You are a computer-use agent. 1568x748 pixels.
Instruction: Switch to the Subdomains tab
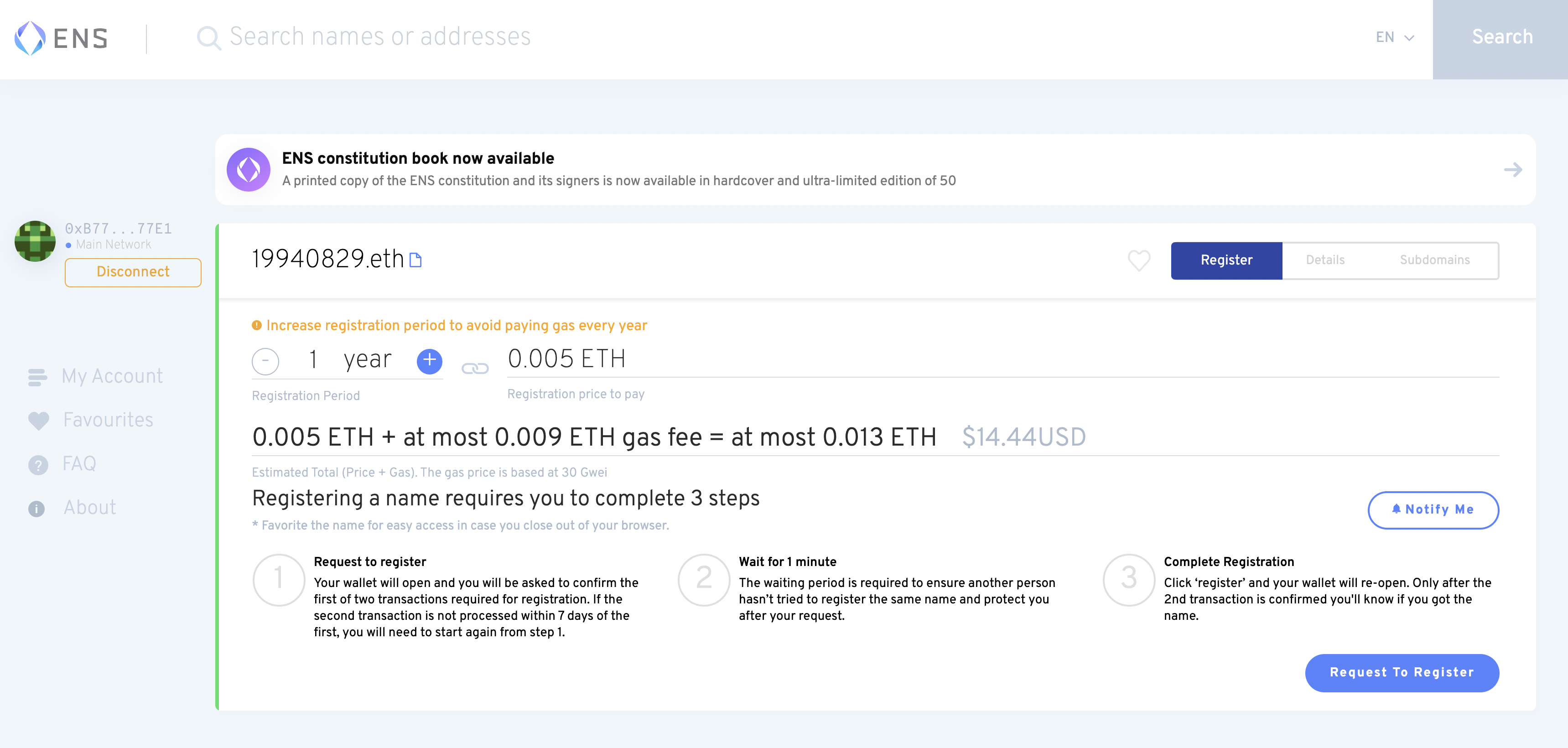[1434, 260]
